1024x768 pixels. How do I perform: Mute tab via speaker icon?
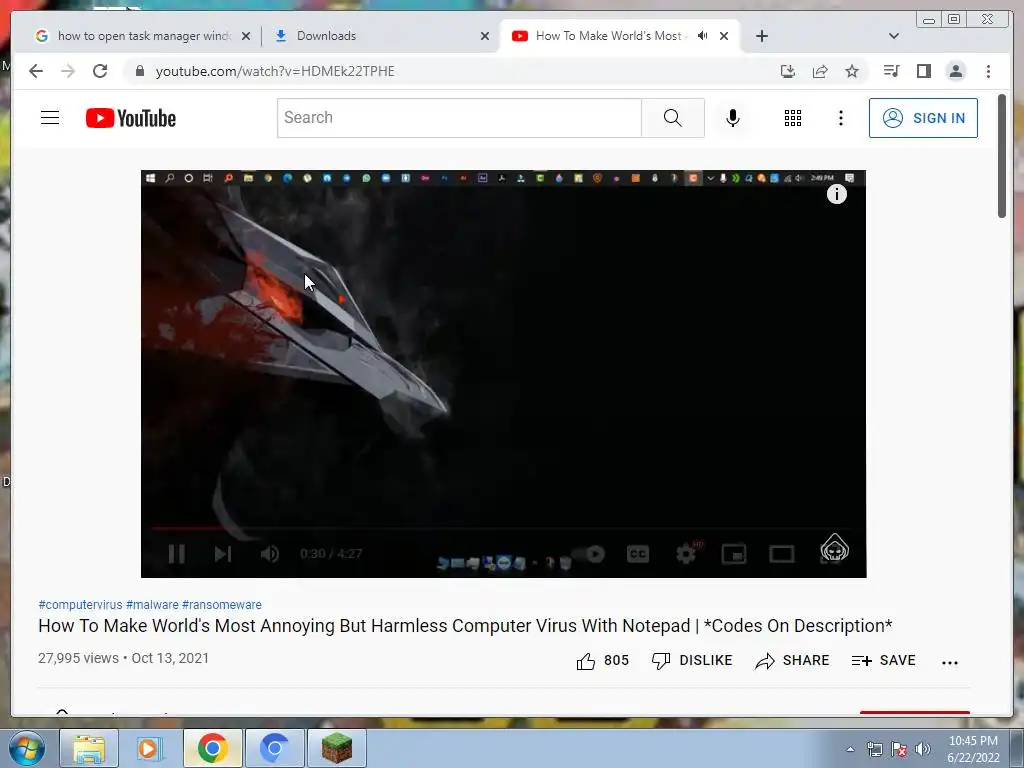(702, 36)
